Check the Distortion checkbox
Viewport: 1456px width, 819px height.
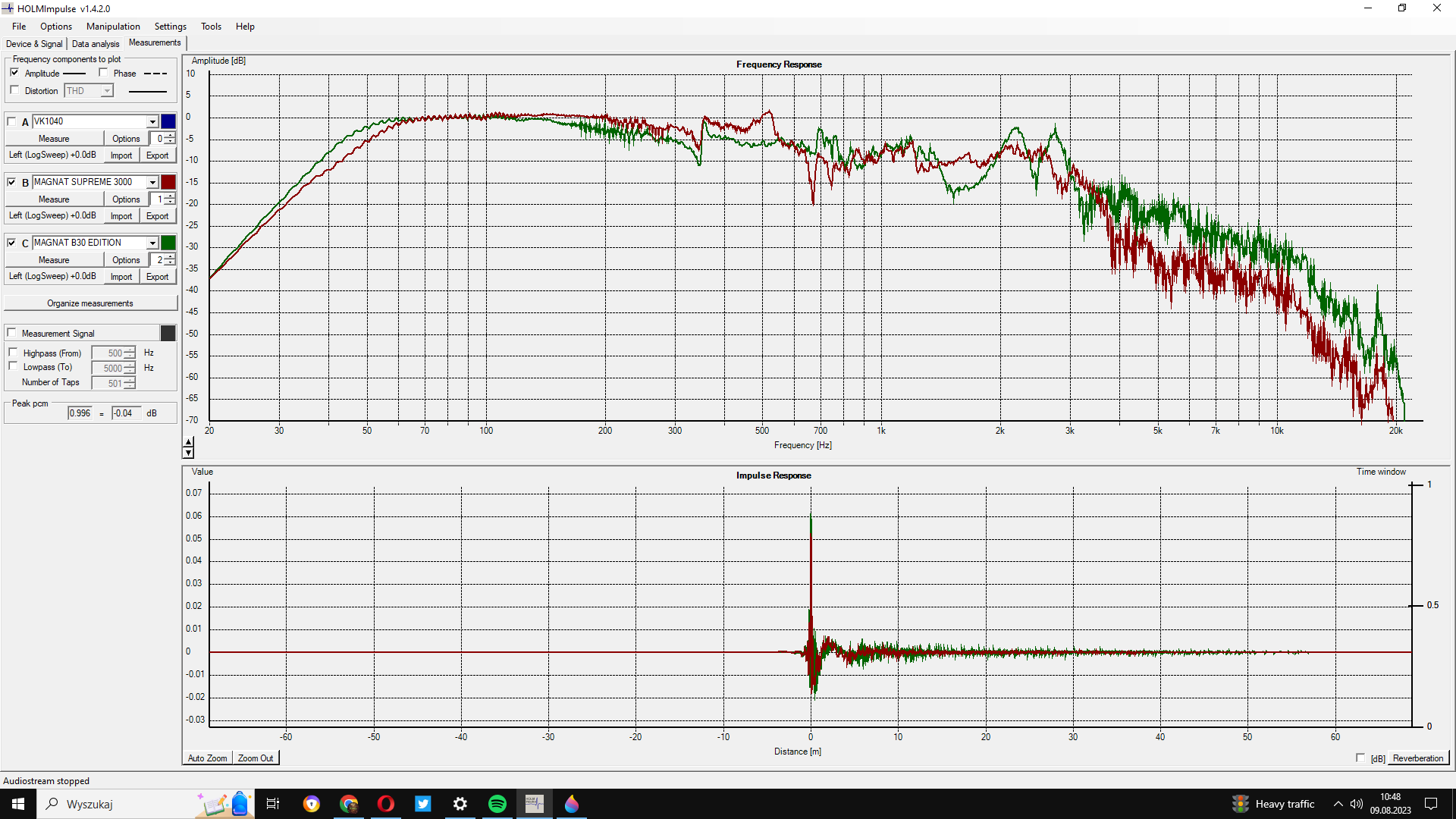coord(14,90)
